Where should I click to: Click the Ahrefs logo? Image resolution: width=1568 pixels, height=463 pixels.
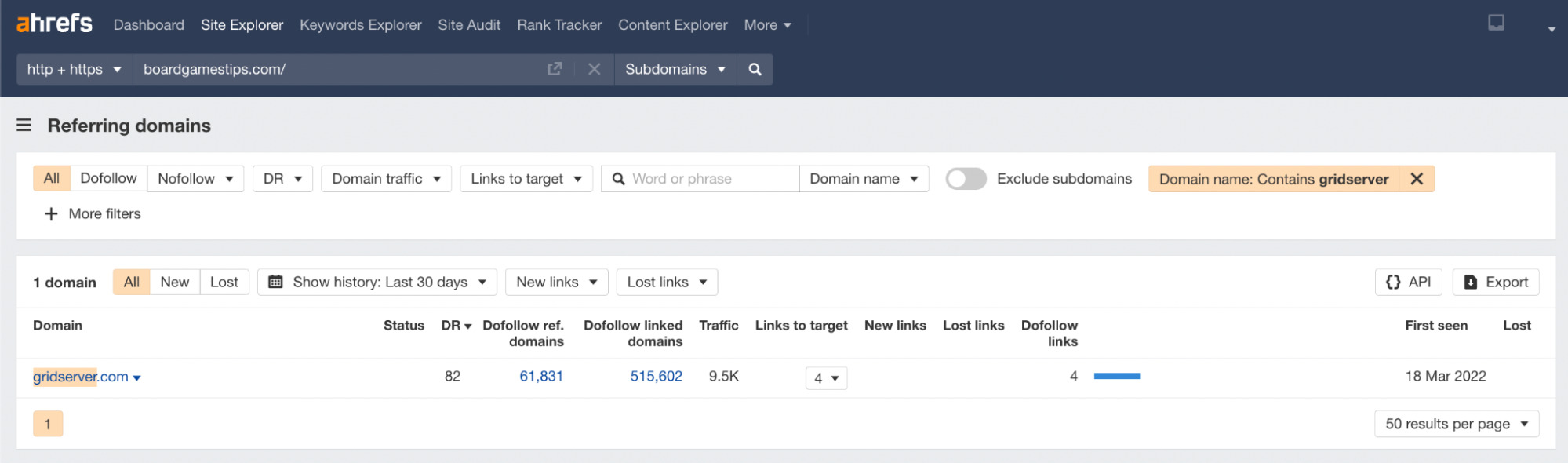(54, 24)
